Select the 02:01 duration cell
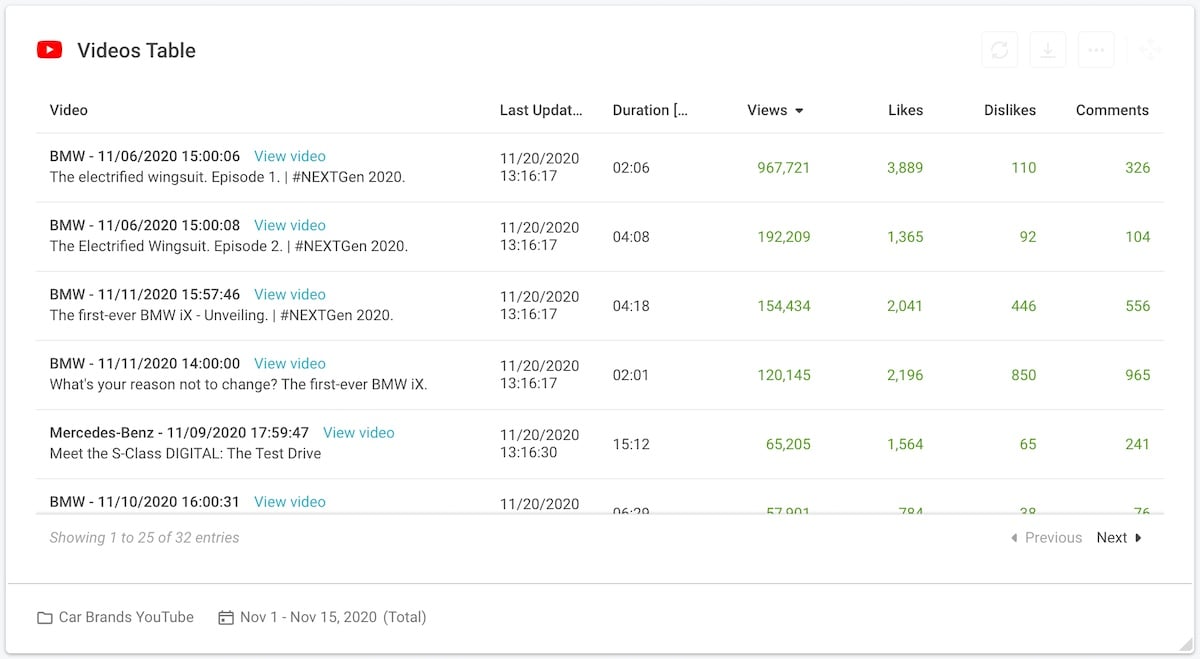Viewport: 1200px width, 659px height. 631,374
